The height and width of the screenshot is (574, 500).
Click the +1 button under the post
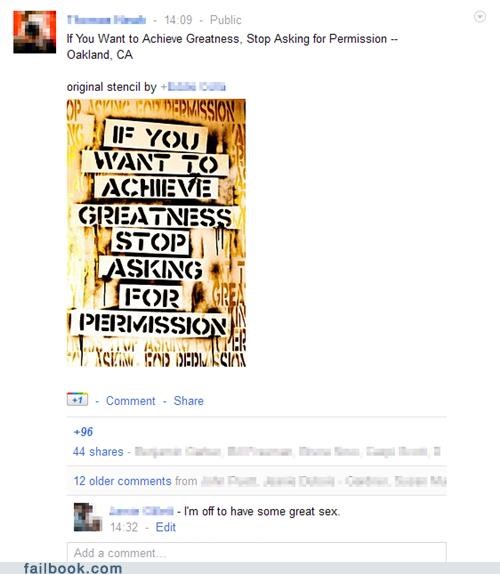pyautogui.click(x=77, y=399)
